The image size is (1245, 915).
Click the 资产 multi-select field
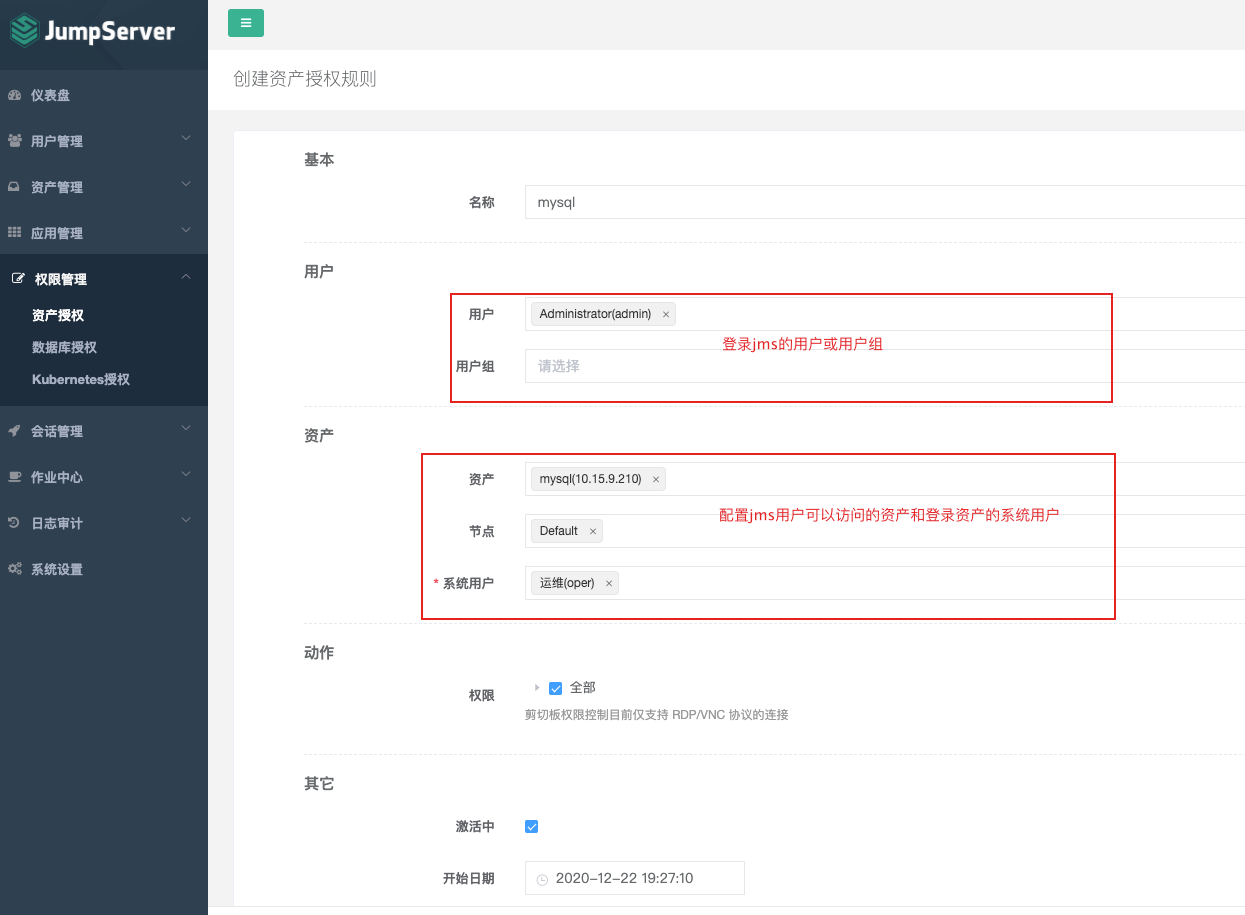pos(884,479)
